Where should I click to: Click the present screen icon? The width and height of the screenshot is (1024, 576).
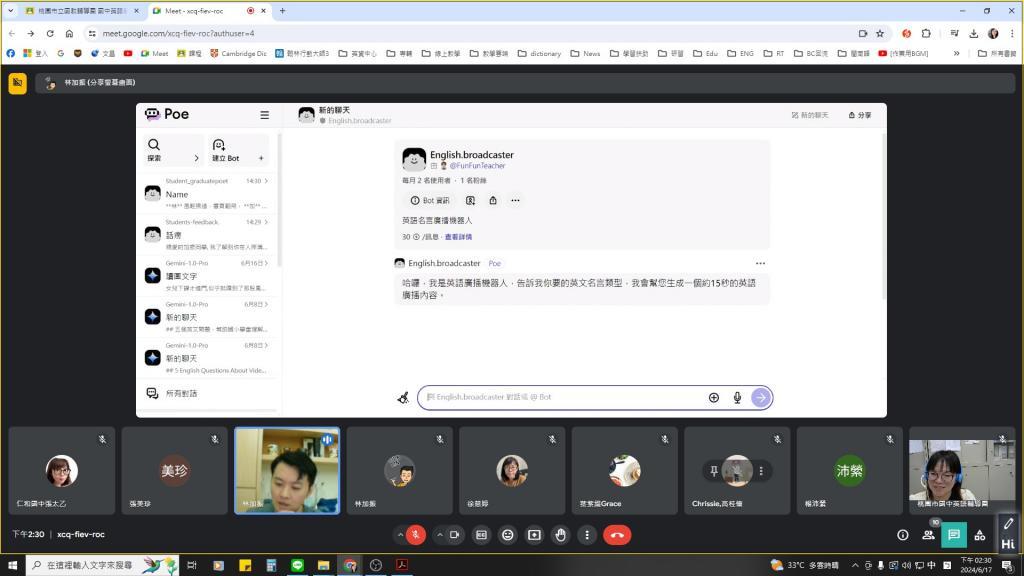[x=534, y=535]
